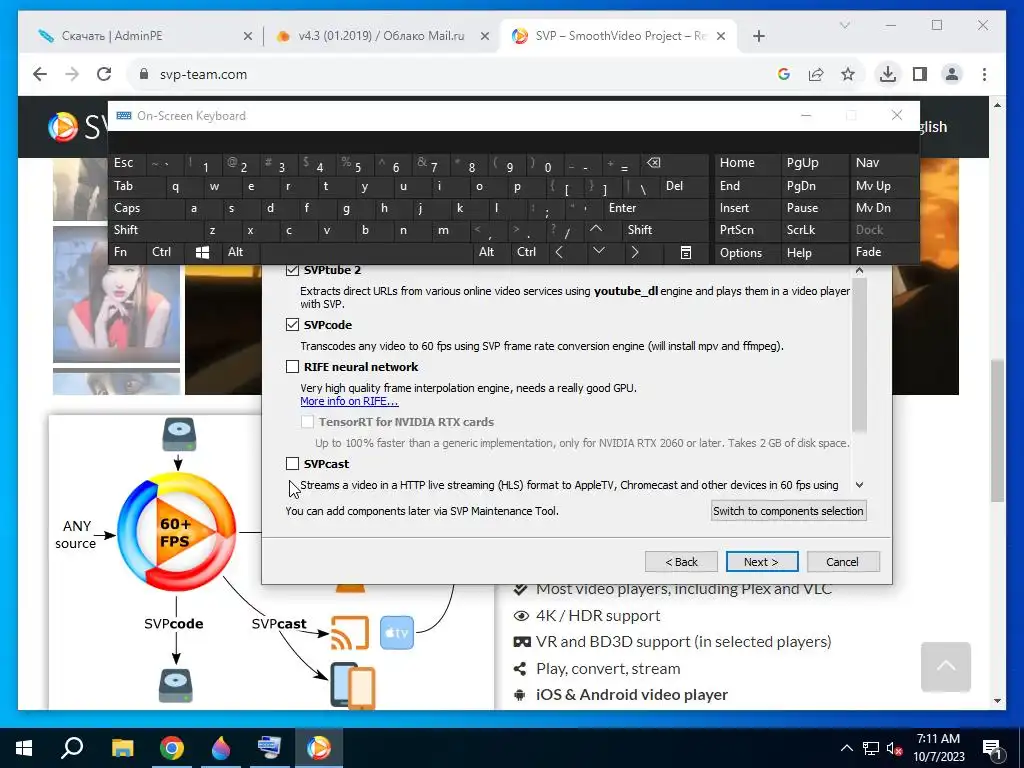The width and height of the screenshot is (1024, 768).
Task: Click SVP installer icon in taskbar
Action: 319,748
